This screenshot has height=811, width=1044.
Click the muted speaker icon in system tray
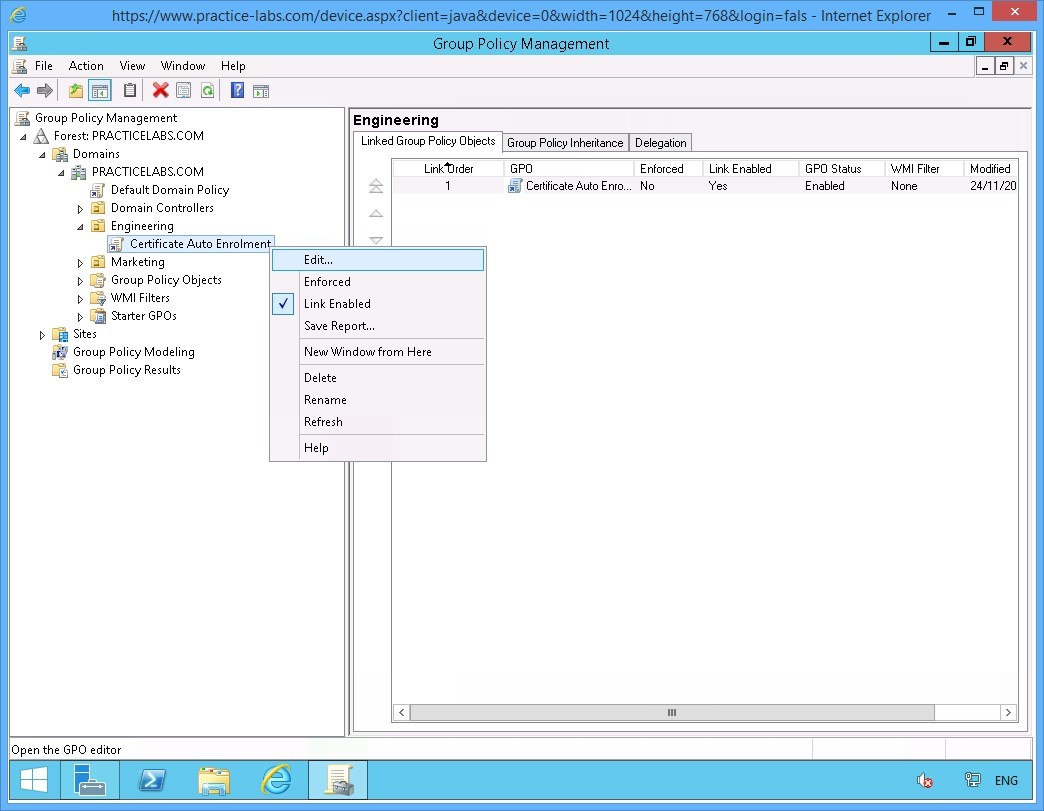(x=924, y=780)
